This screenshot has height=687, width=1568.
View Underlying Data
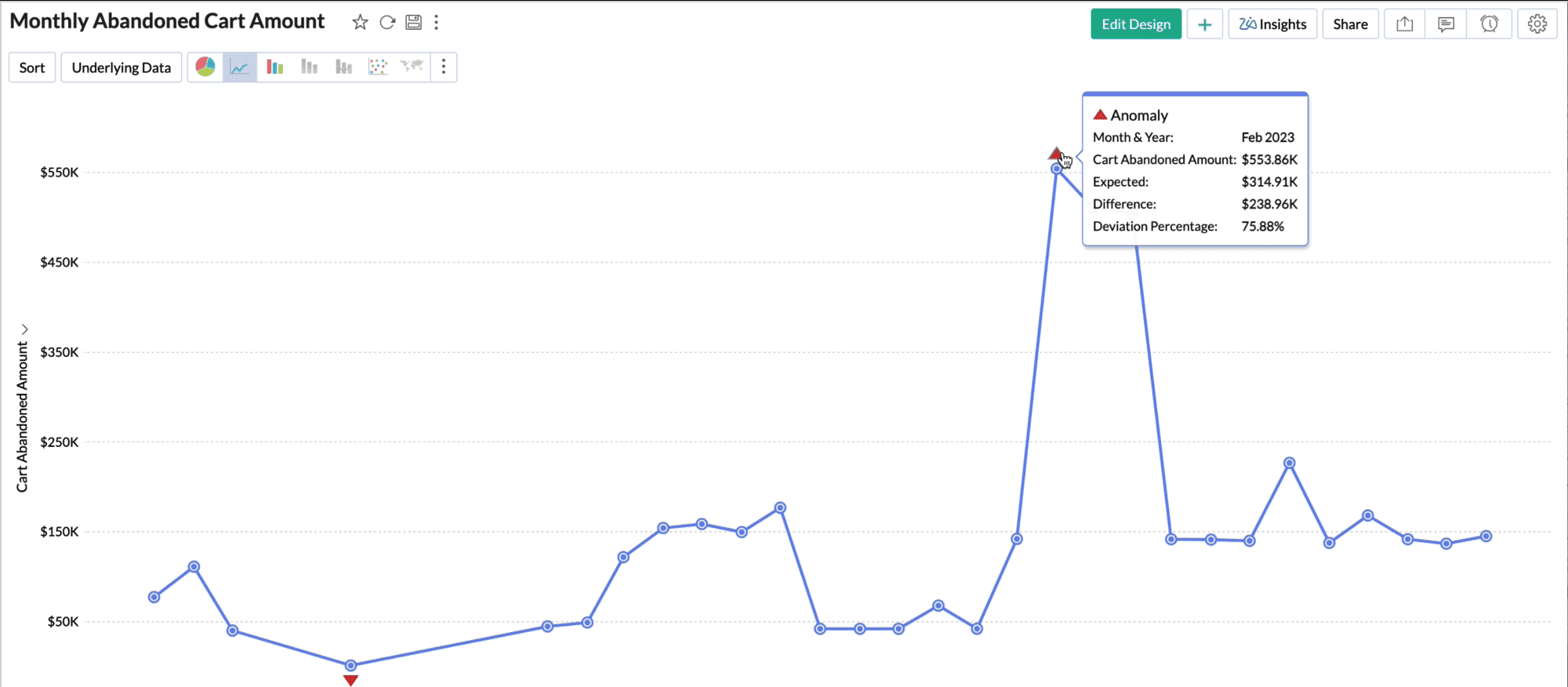pyautogui.click(x=122, y=67)
